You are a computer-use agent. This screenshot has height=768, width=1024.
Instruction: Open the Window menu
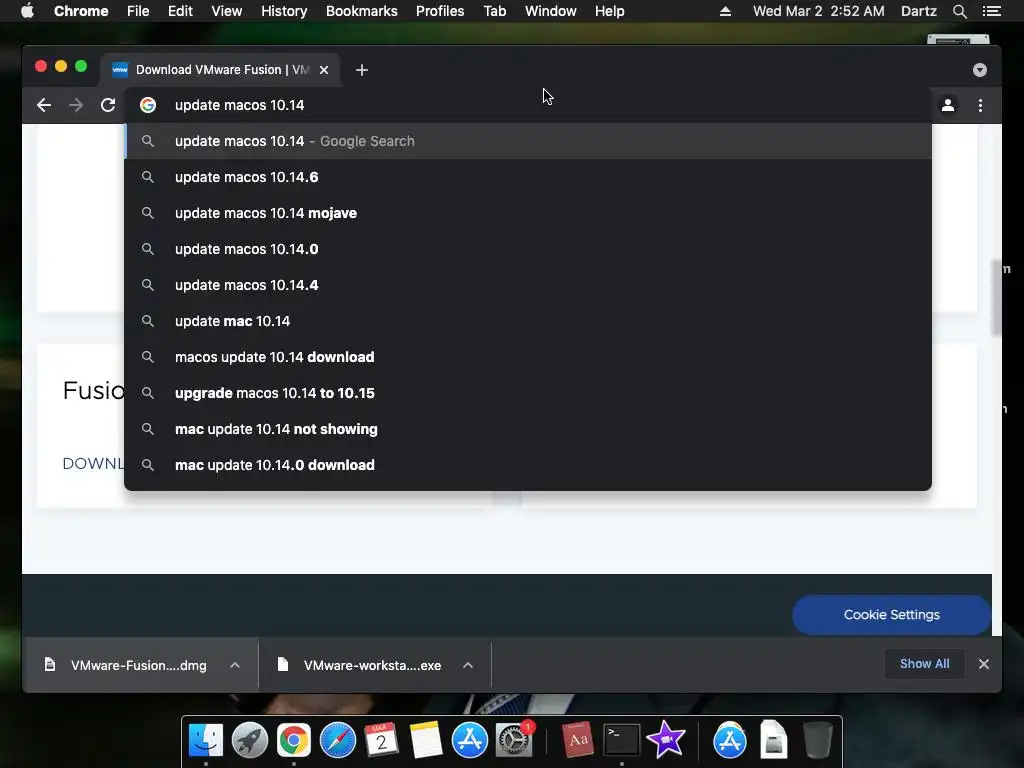point(551,11)
